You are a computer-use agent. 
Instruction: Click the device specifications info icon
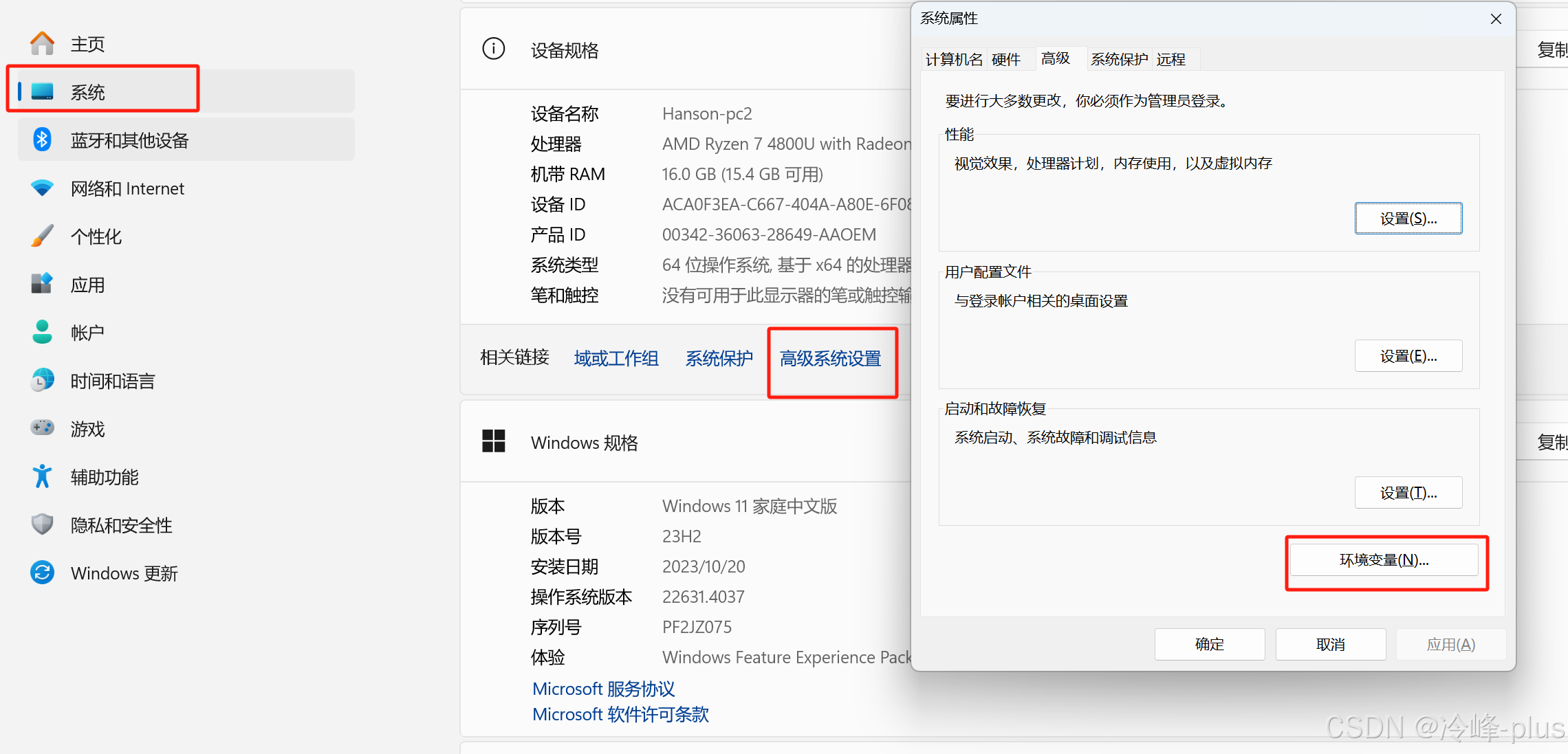(x=494, y=49)
